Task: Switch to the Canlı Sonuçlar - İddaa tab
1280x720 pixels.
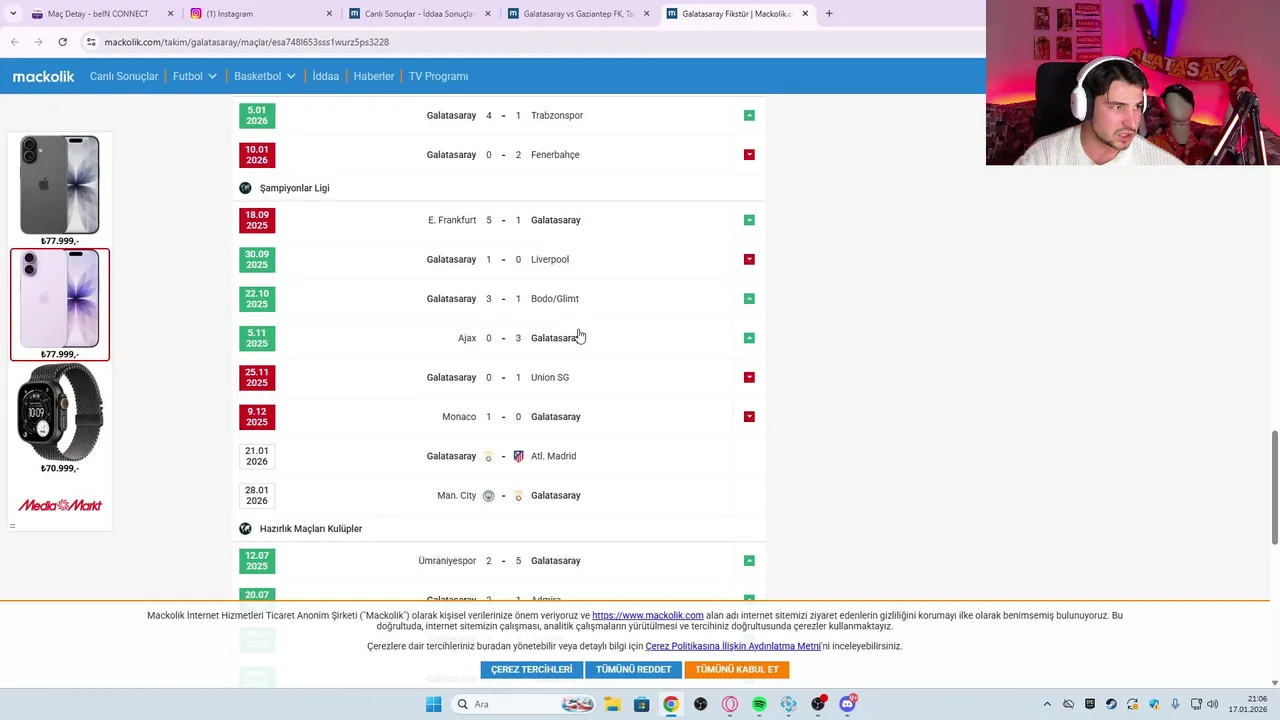Action: (420, 14)
